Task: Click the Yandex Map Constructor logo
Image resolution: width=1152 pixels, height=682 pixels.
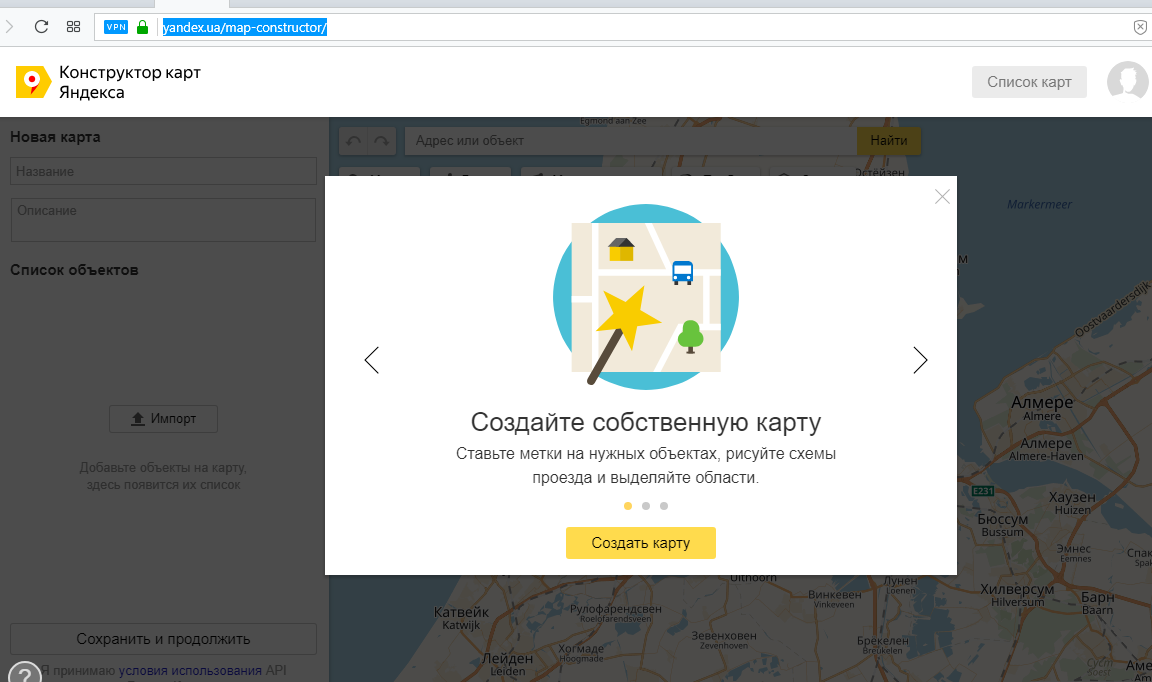Action: pos(33,82)
